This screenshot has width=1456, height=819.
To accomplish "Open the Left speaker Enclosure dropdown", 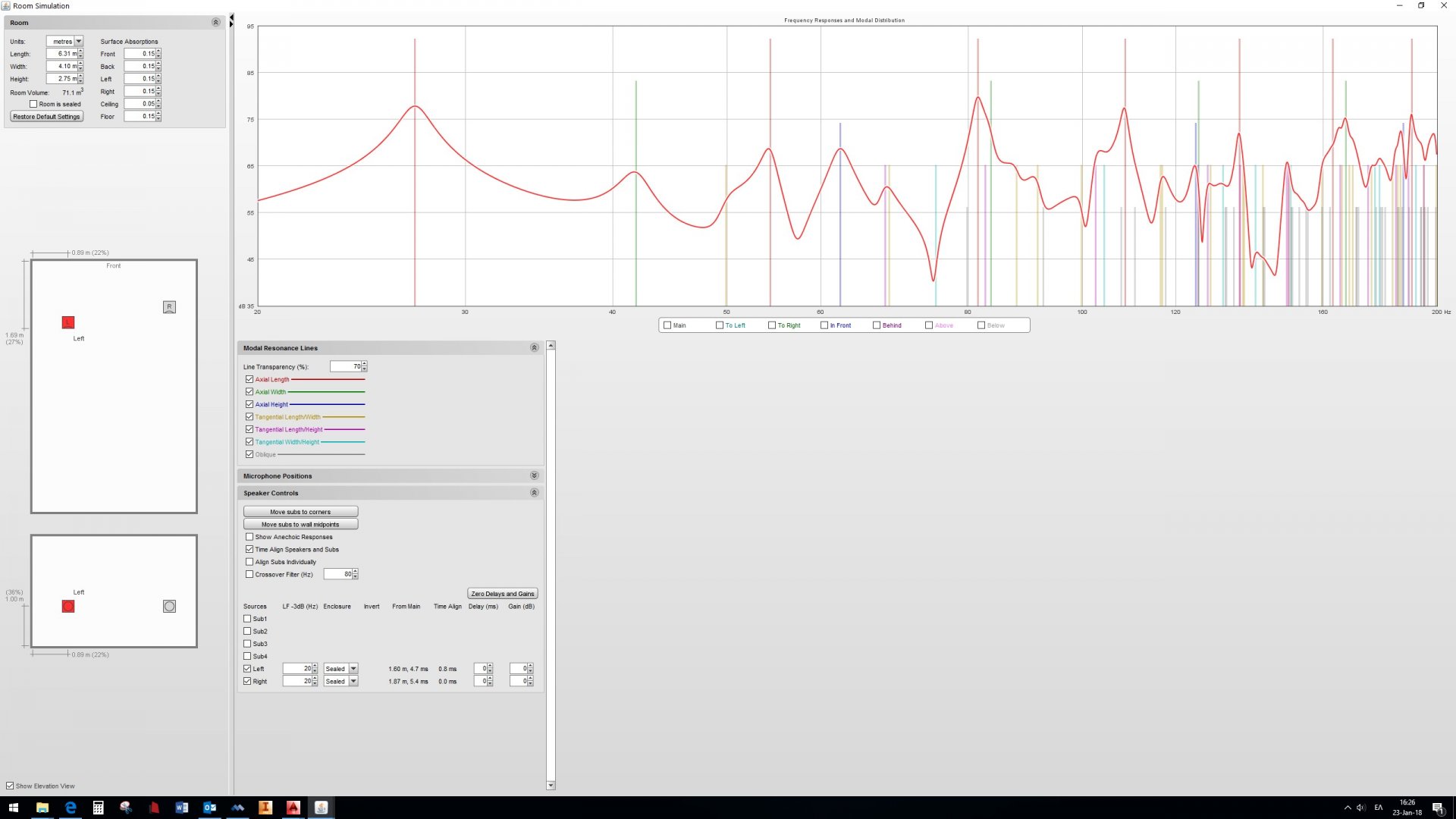I will tap(353, 669).
